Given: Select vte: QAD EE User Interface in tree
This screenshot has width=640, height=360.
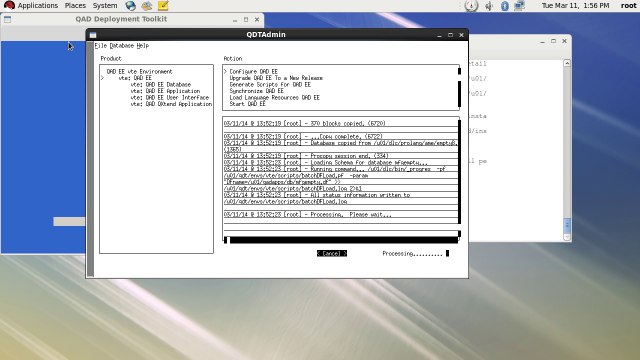Looking at the screenshot, I should [170, 98].
